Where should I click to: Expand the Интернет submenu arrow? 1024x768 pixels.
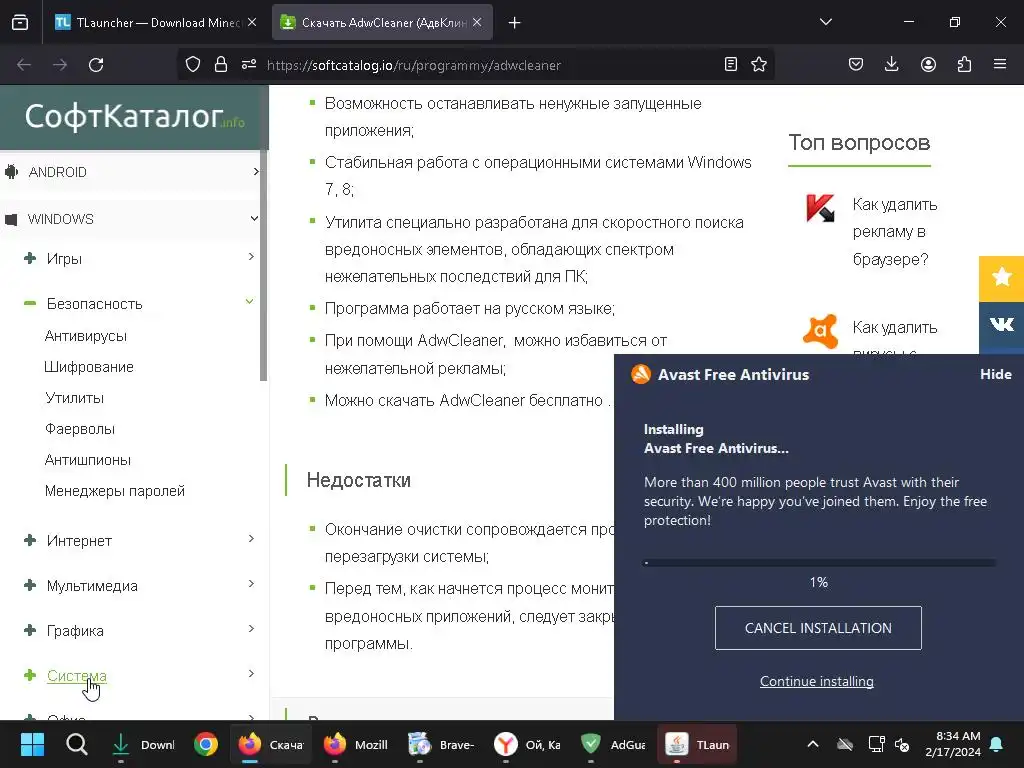click(251, 539)
